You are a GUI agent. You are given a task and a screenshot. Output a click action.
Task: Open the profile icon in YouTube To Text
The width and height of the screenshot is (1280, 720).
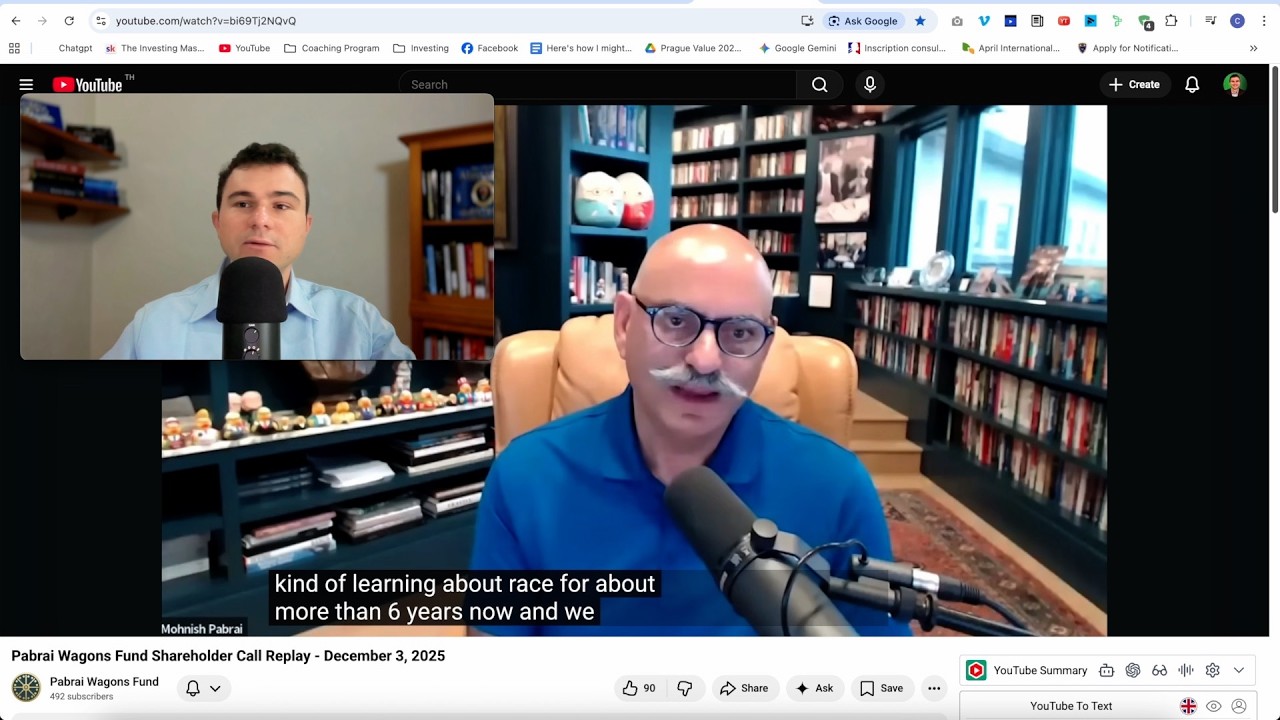[1239, 706]
